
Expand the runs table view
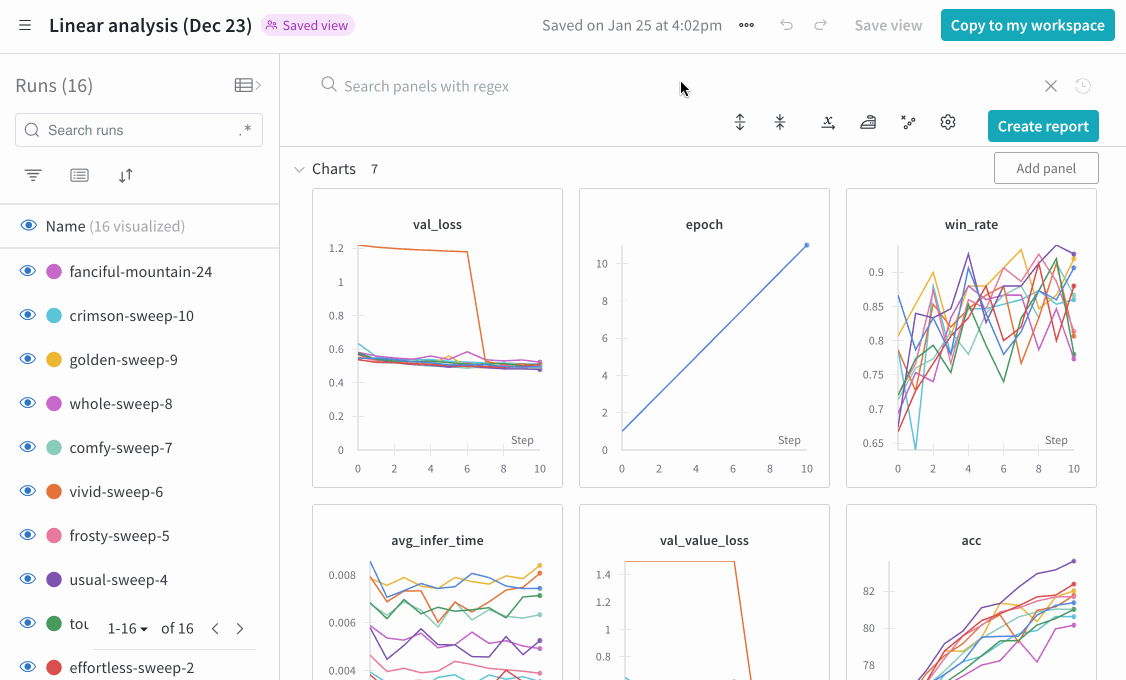tap(247, 86)
